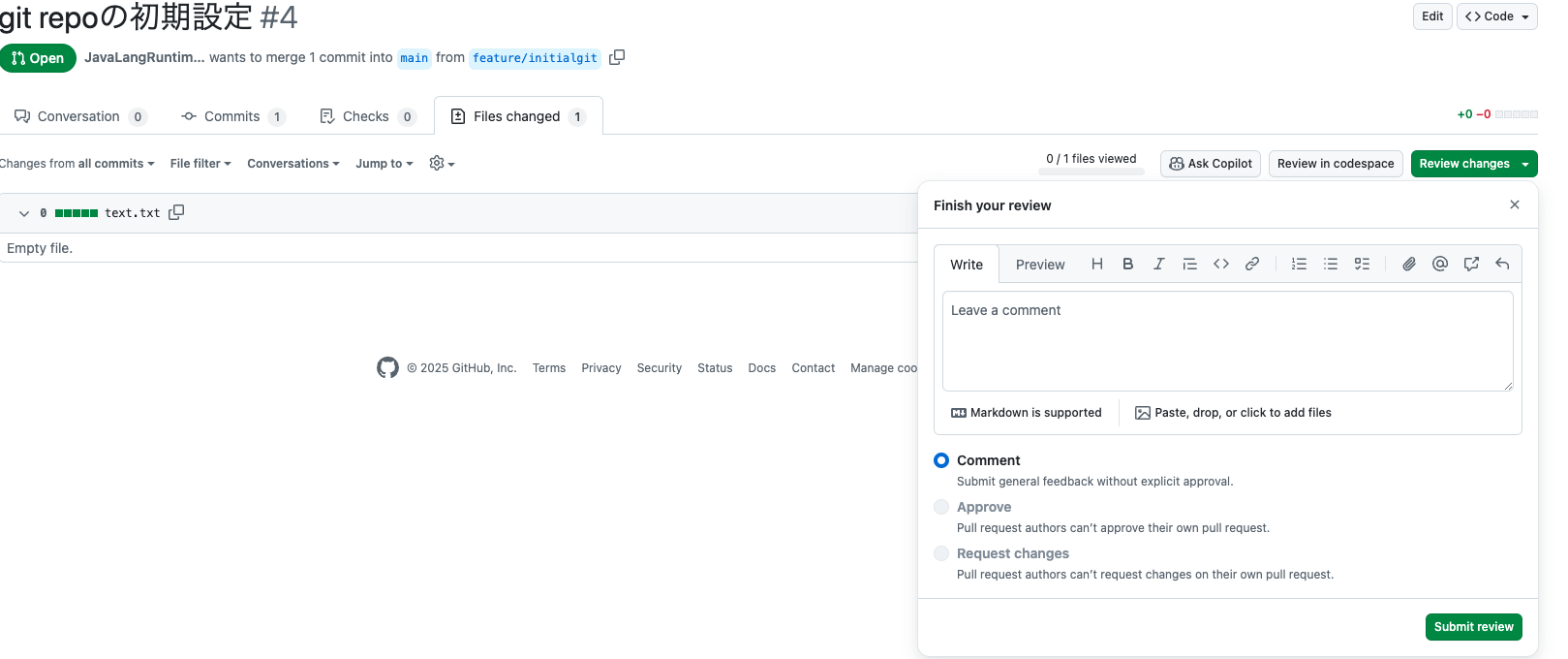Insert a saved reply
Screen dimensions: 1568x659
click(x=1502, y=264)
